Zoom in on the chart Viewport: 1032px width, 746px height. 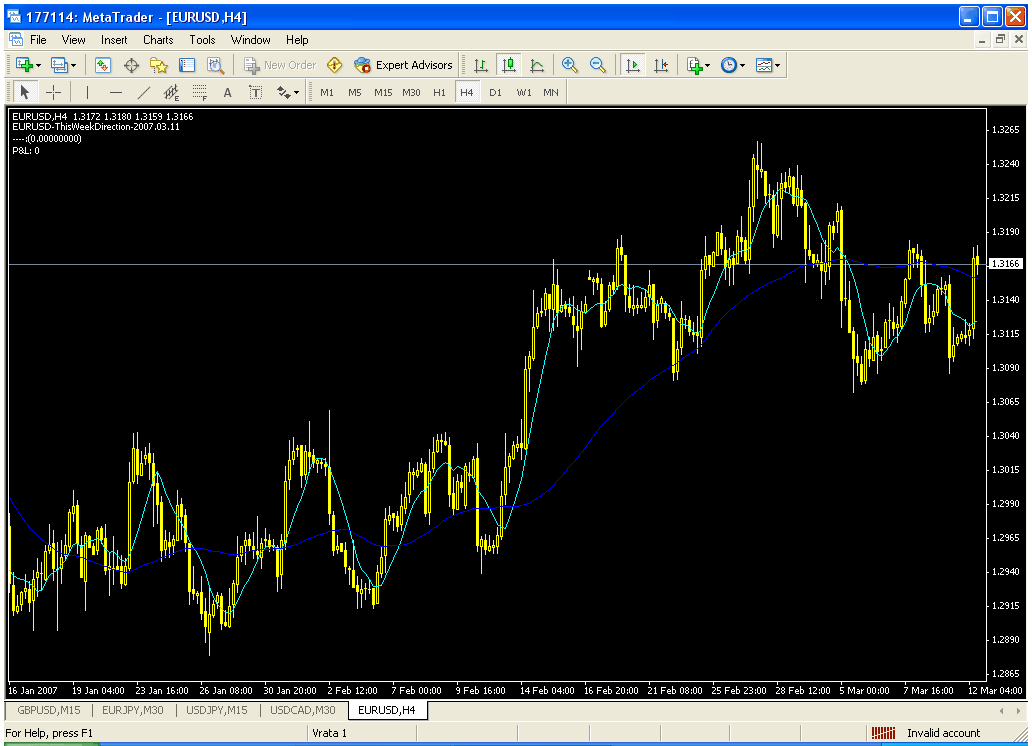click(570, 65)
